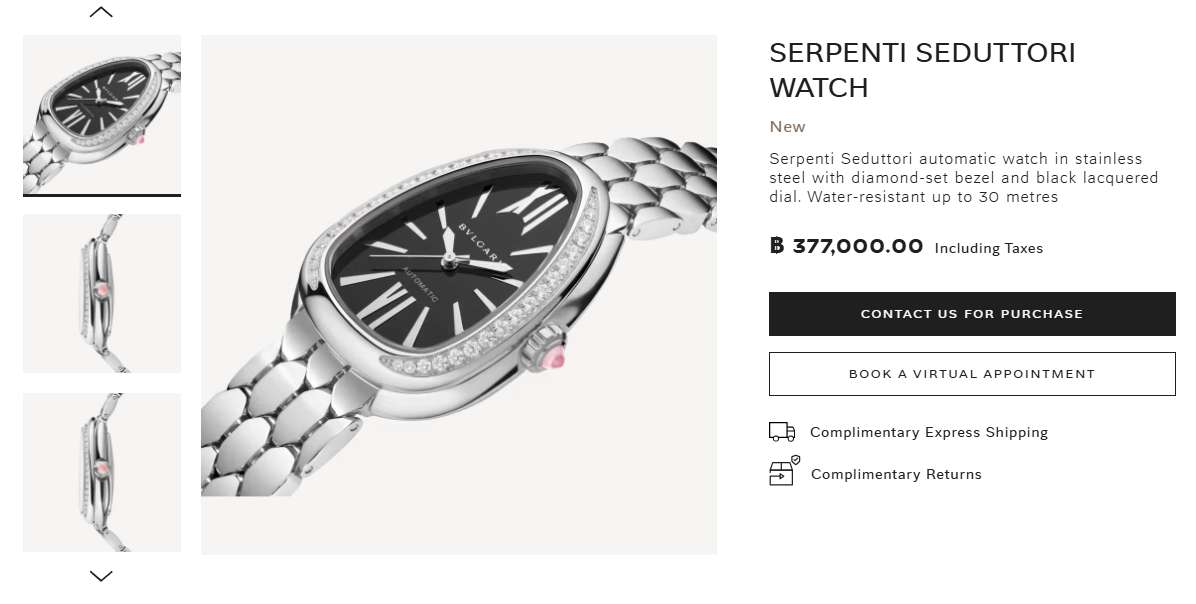Click Contact Us For Purchase button
The width and height of the screenshot is (1196, 604).
(x=972, y=314)
